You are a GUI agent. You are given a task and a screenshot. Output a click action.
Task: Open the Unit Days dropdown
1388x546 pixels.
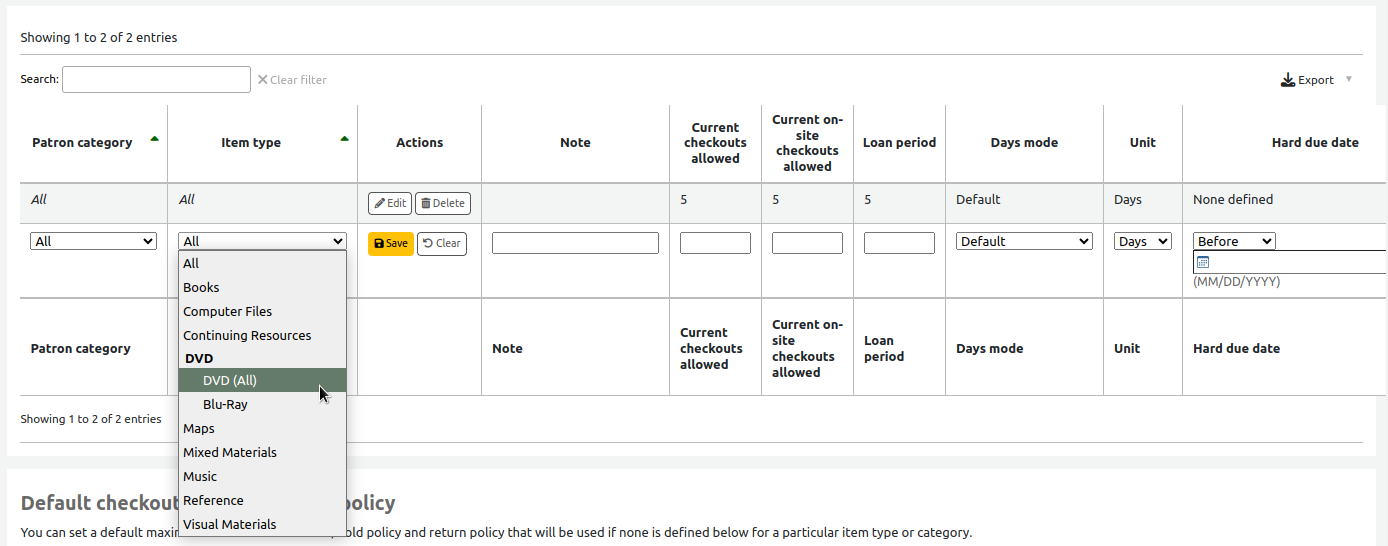tap(1142, 241)
